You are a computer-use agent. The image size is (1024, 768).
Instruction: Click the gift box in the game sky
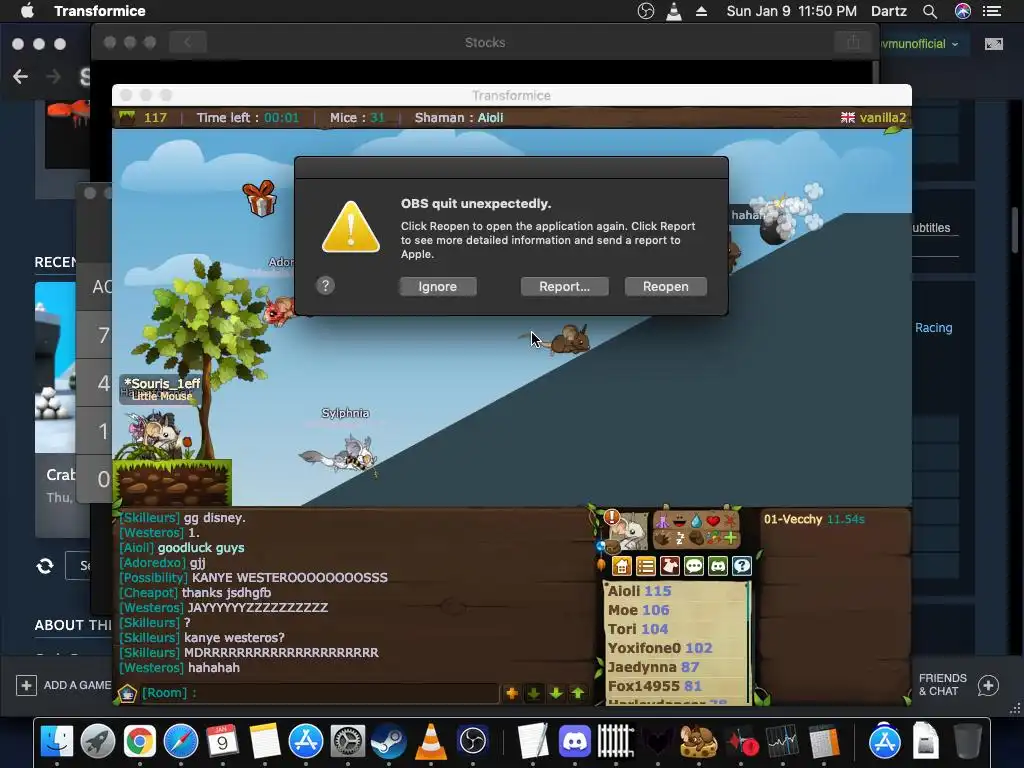[x=260, y=198]
